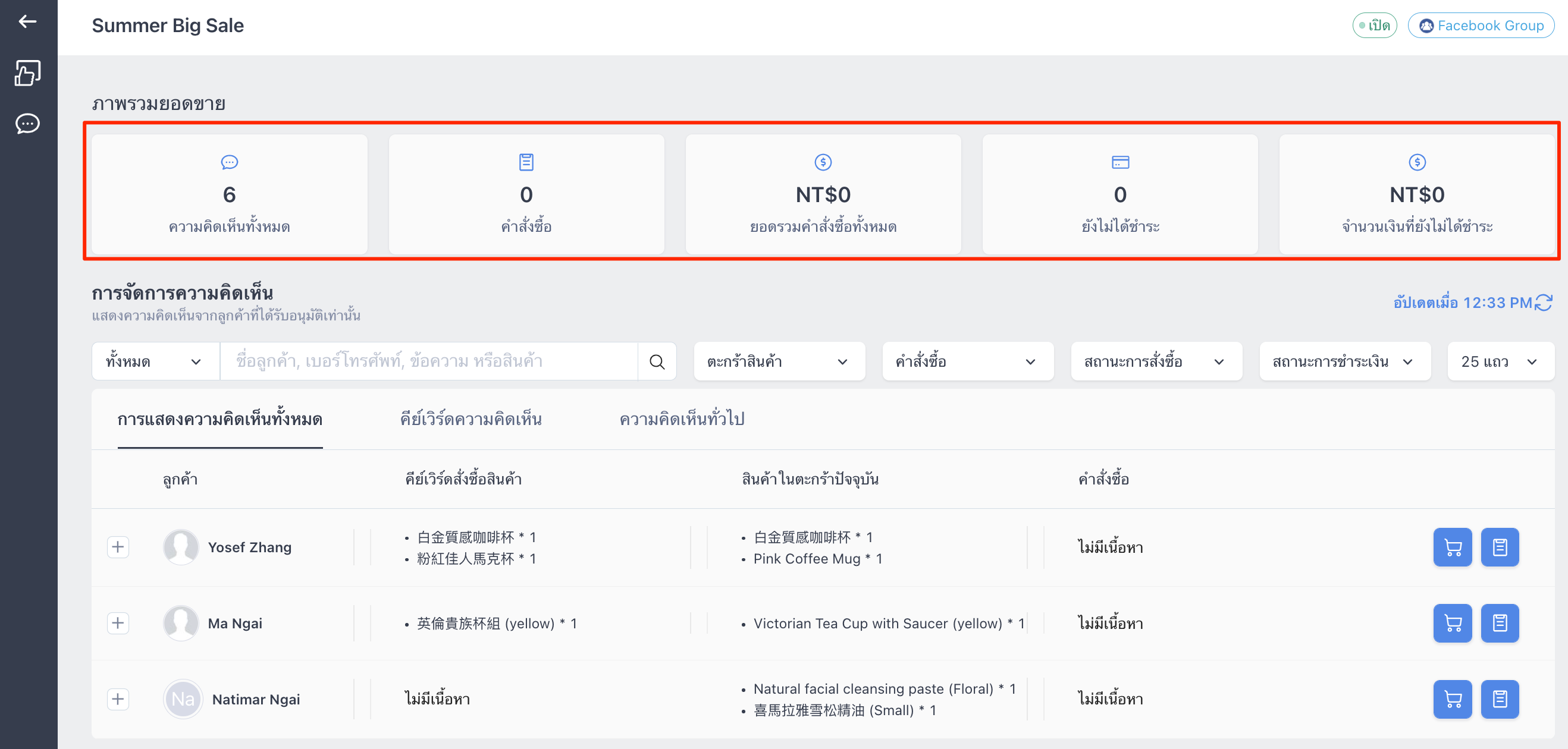Click the เปิด status badge
Image resolution: width=1568 pixels, height=749 pixels.
coord(1375,26)
